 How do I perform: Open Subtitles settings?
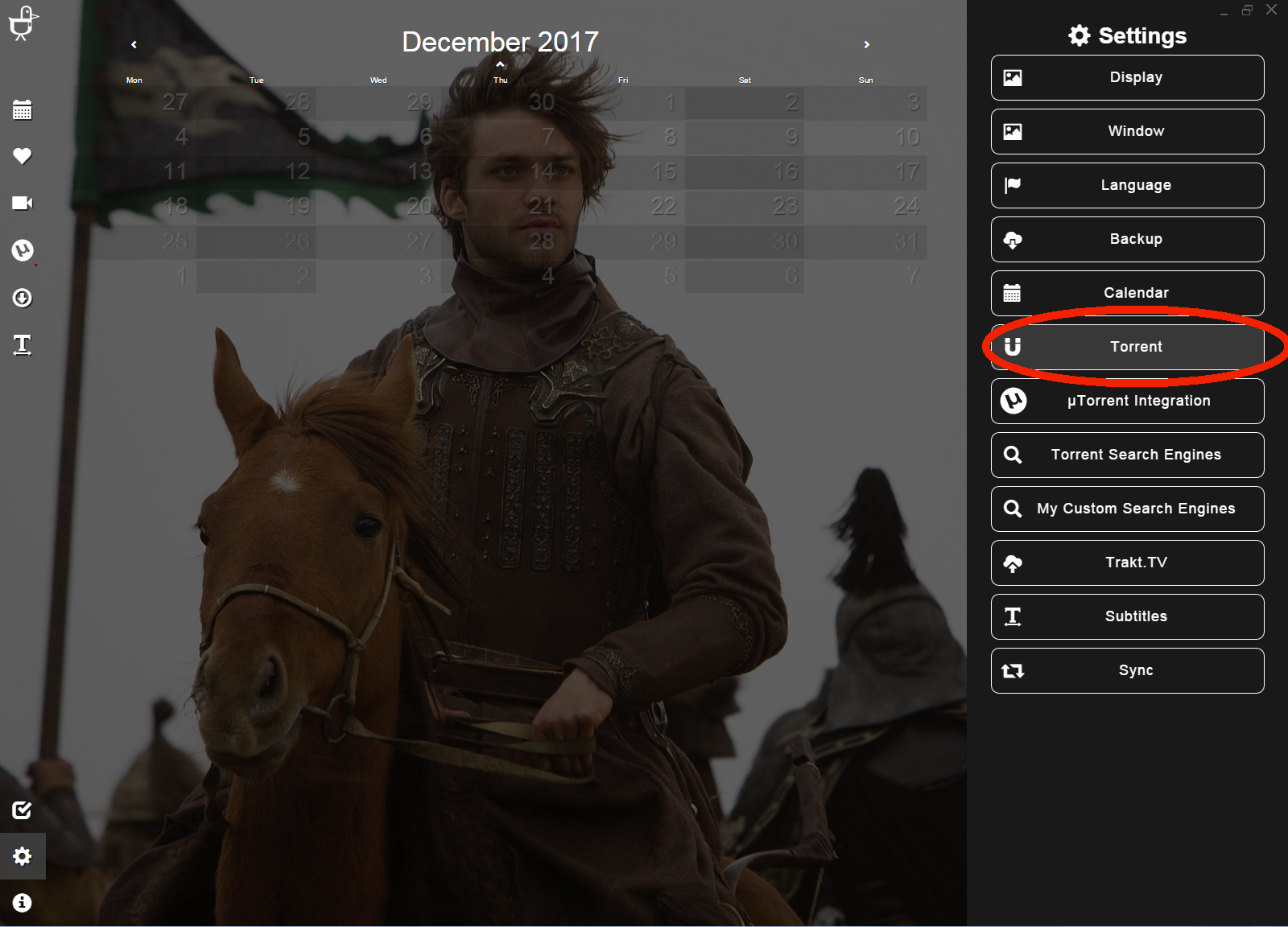(1128, 617)
